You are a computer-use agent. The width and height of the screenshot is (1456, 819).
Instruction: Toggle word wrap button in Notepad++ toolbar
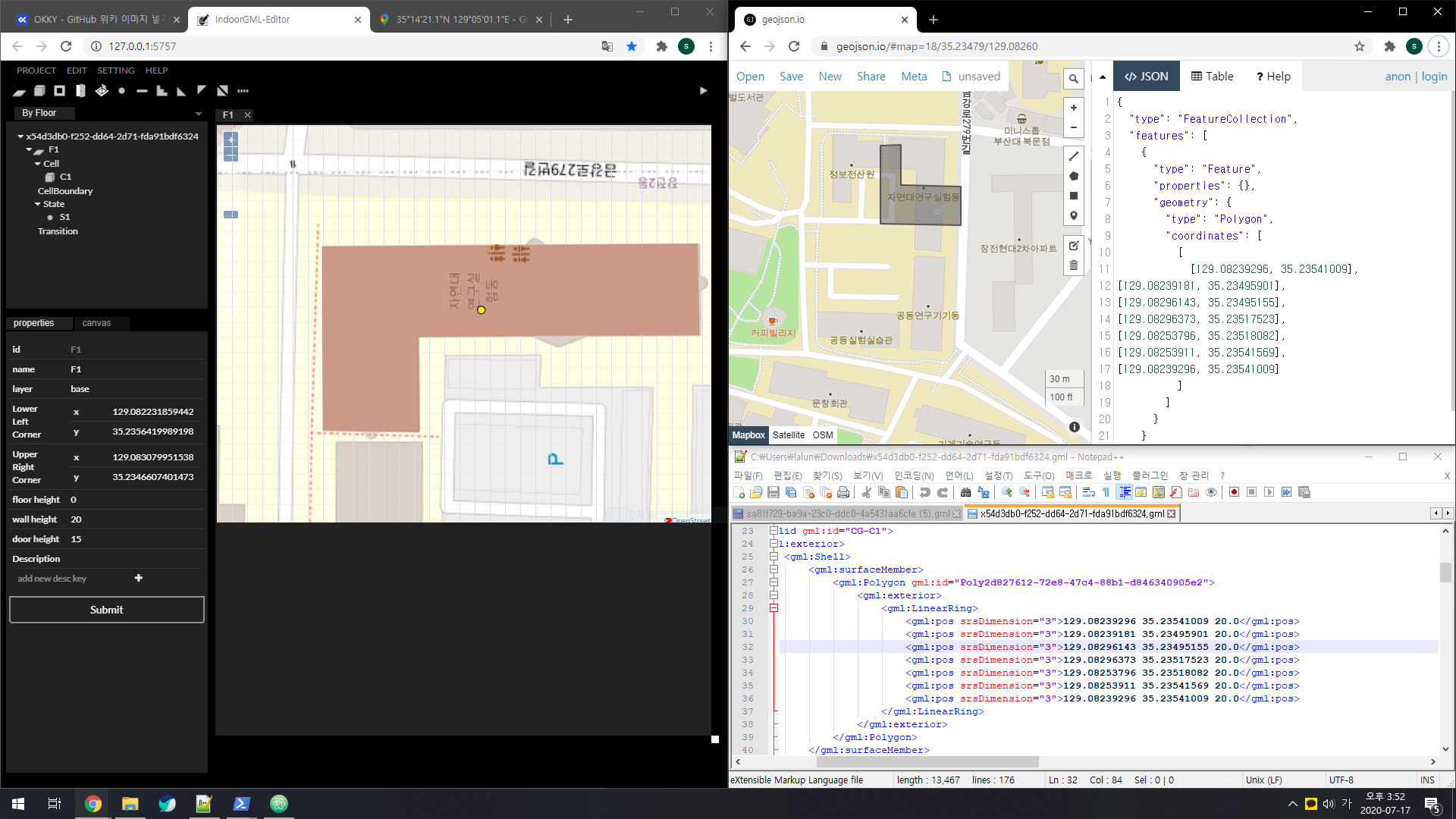1089,492
